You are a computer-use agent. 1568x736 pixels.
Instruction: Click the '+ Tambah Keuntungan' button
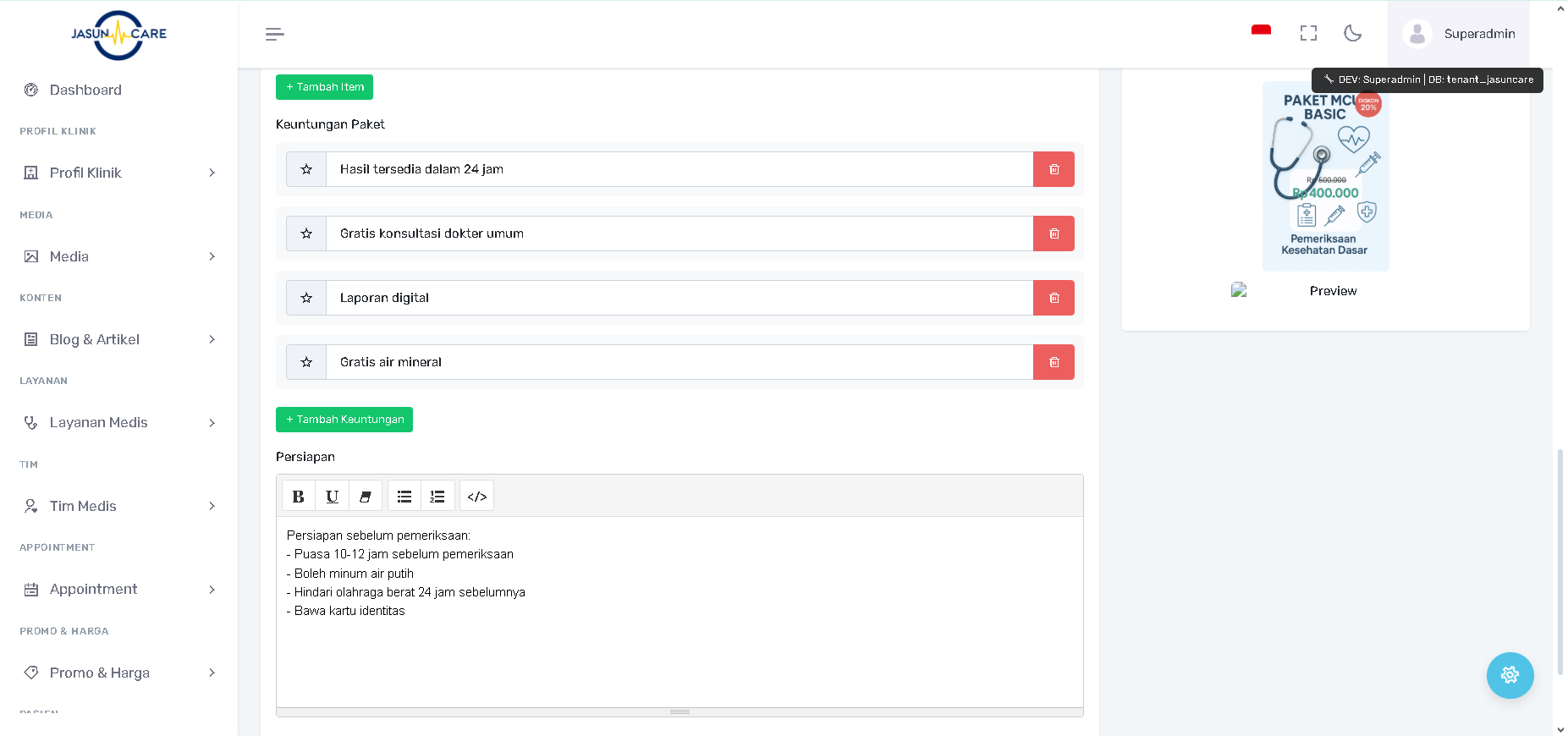[x=344, y=420]
